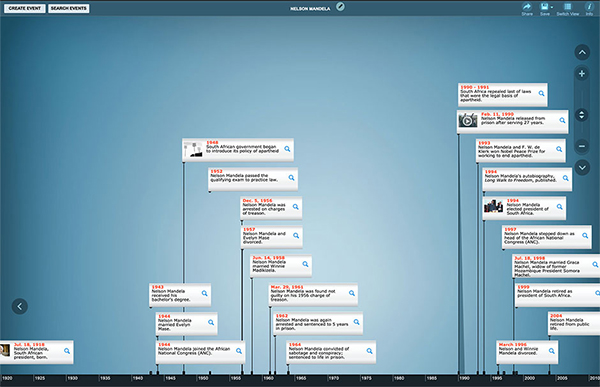Viewport: 600px width, 387px height.
Task: Magnify the 1957 Evelyn Mase divorce event
Action: pos(296,235)
